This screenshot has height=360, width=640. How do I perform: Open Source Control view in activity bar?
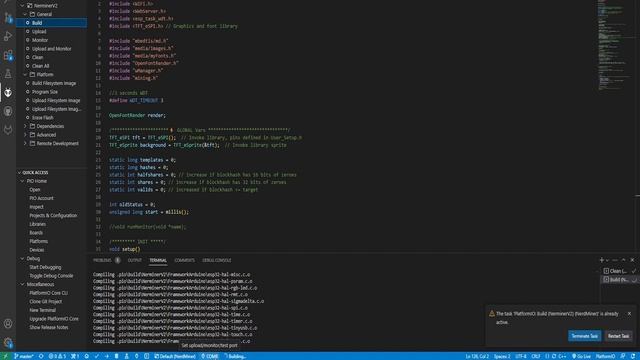click(8, 18)
